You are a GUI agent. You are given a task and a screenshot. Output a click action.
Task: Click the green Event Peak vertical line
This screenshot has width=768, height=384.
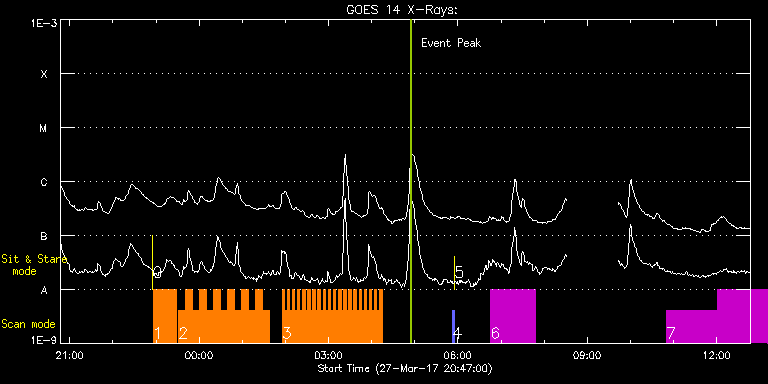pyautogui.click(x=411, y=181)
